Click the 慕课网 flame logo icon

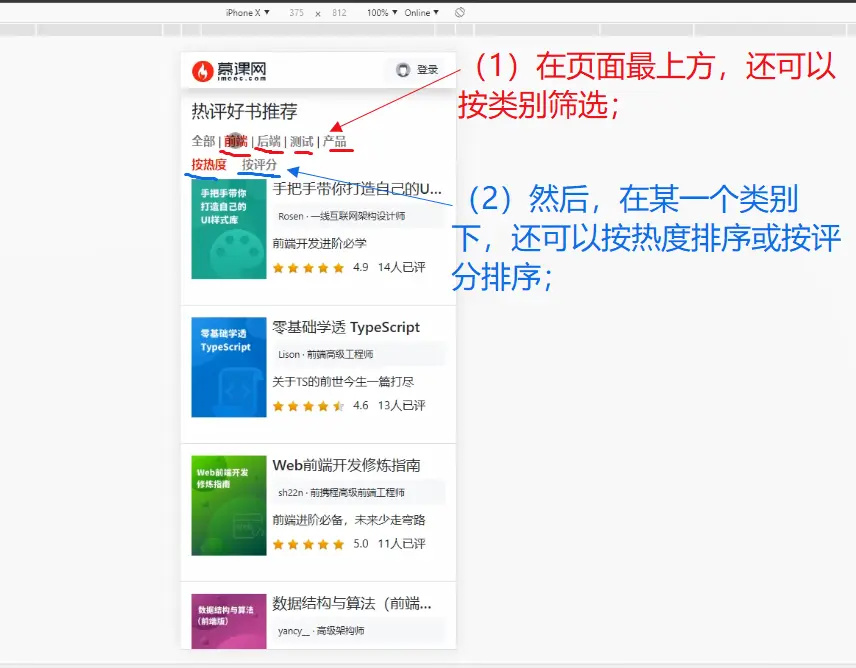[x=203, y=71]
